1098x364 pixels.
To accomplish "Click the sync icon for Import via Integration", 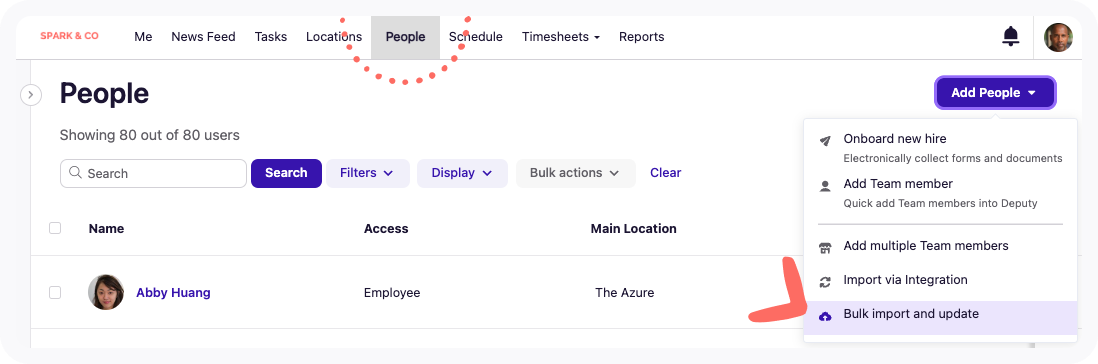I will tap(825, 281).
